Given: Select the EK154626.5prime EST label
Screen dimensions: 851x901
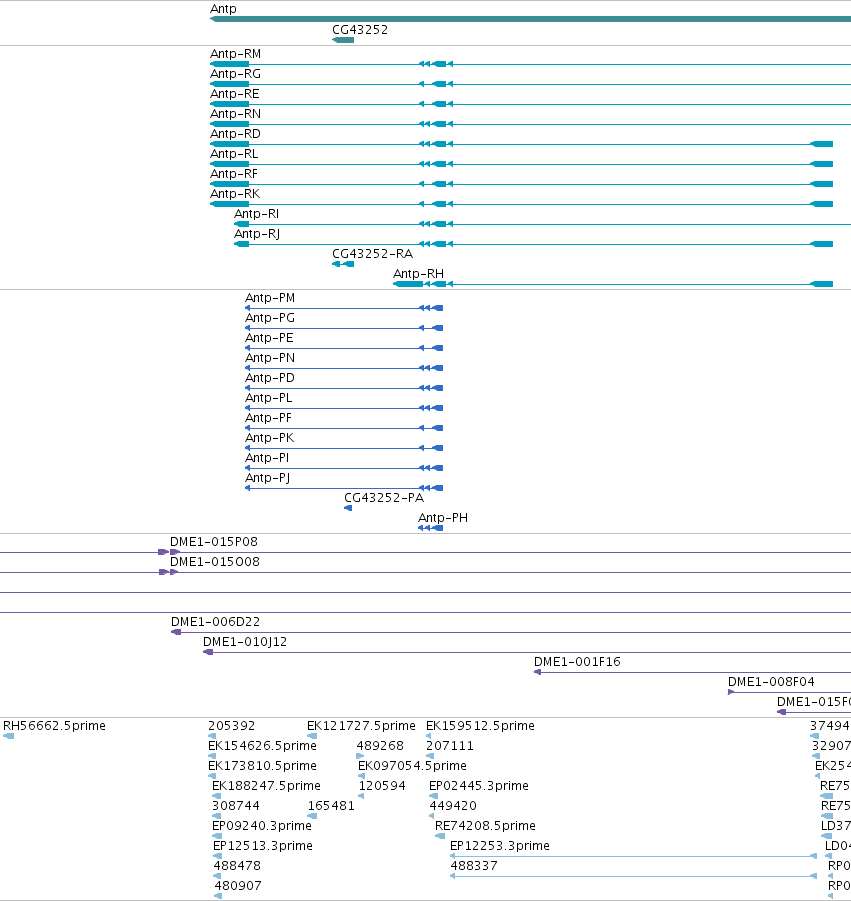Looking at the screenshot, I should click(263, 746).
